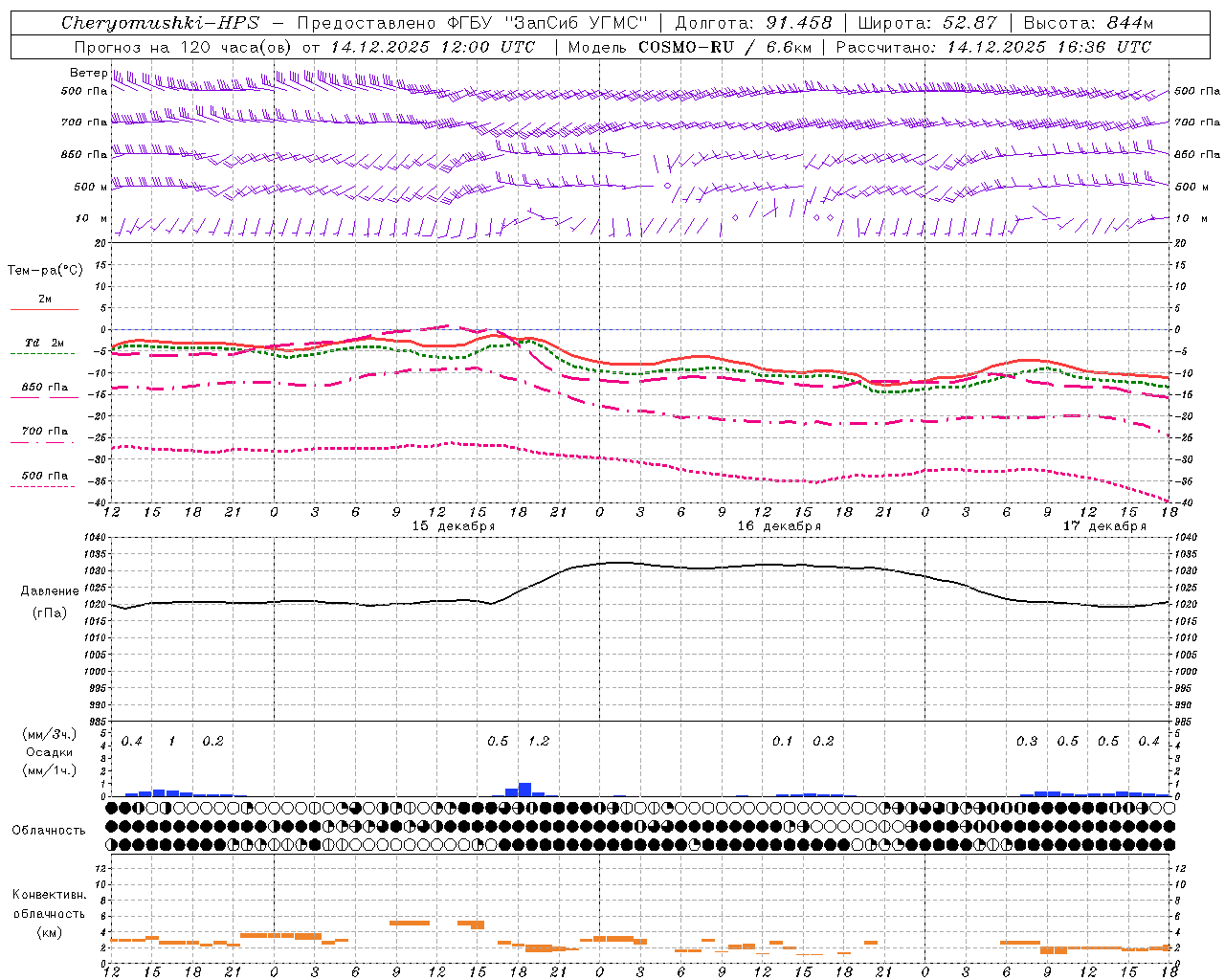This screenshot has height=980, width=1225.
Task: Click the Облачность cloudiness label
Action: [x=49, y=830]
